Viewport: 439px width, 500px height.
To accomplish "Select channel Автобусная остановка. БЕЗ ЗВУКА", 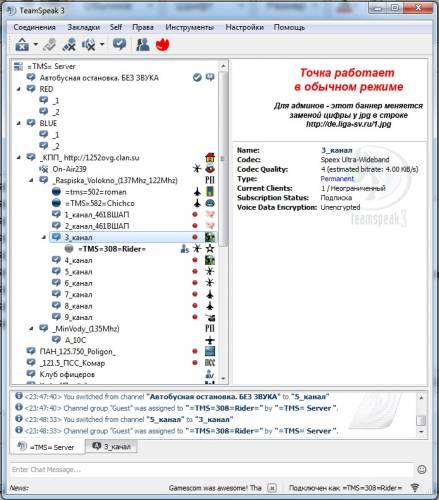I will tap(99, 78).
